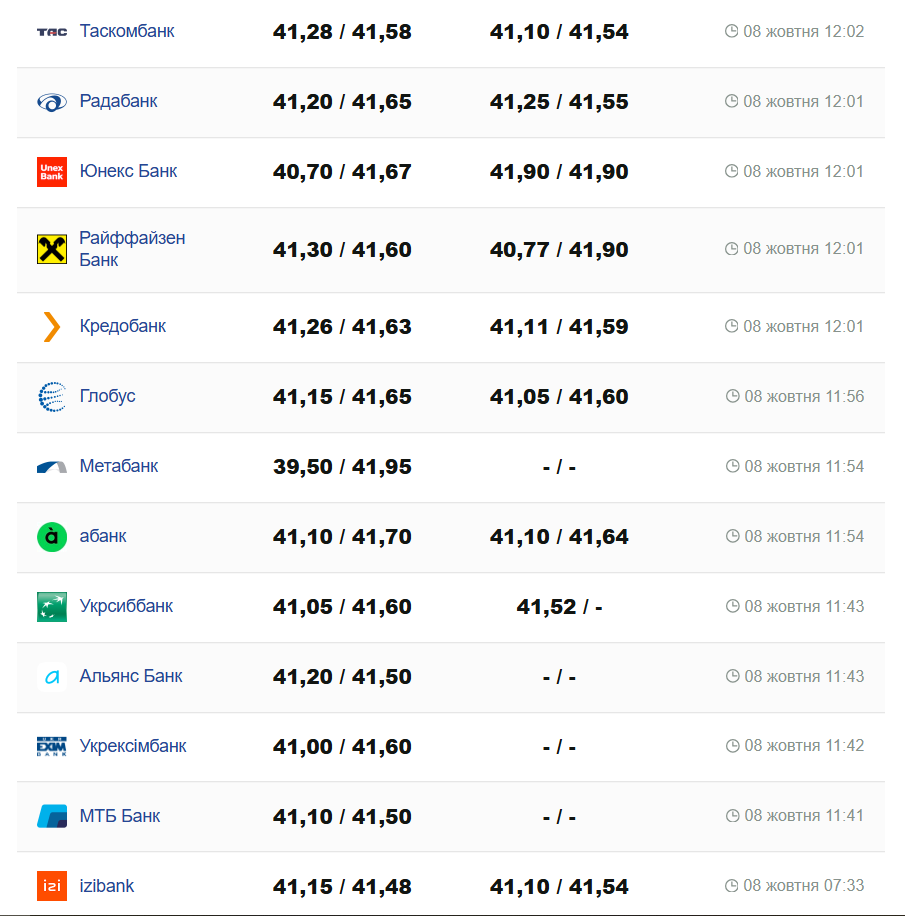The width and height of the screenshot is (905, 916).
Task: Click the orange Кредобанк chevron logo
Action: [52, 327]
